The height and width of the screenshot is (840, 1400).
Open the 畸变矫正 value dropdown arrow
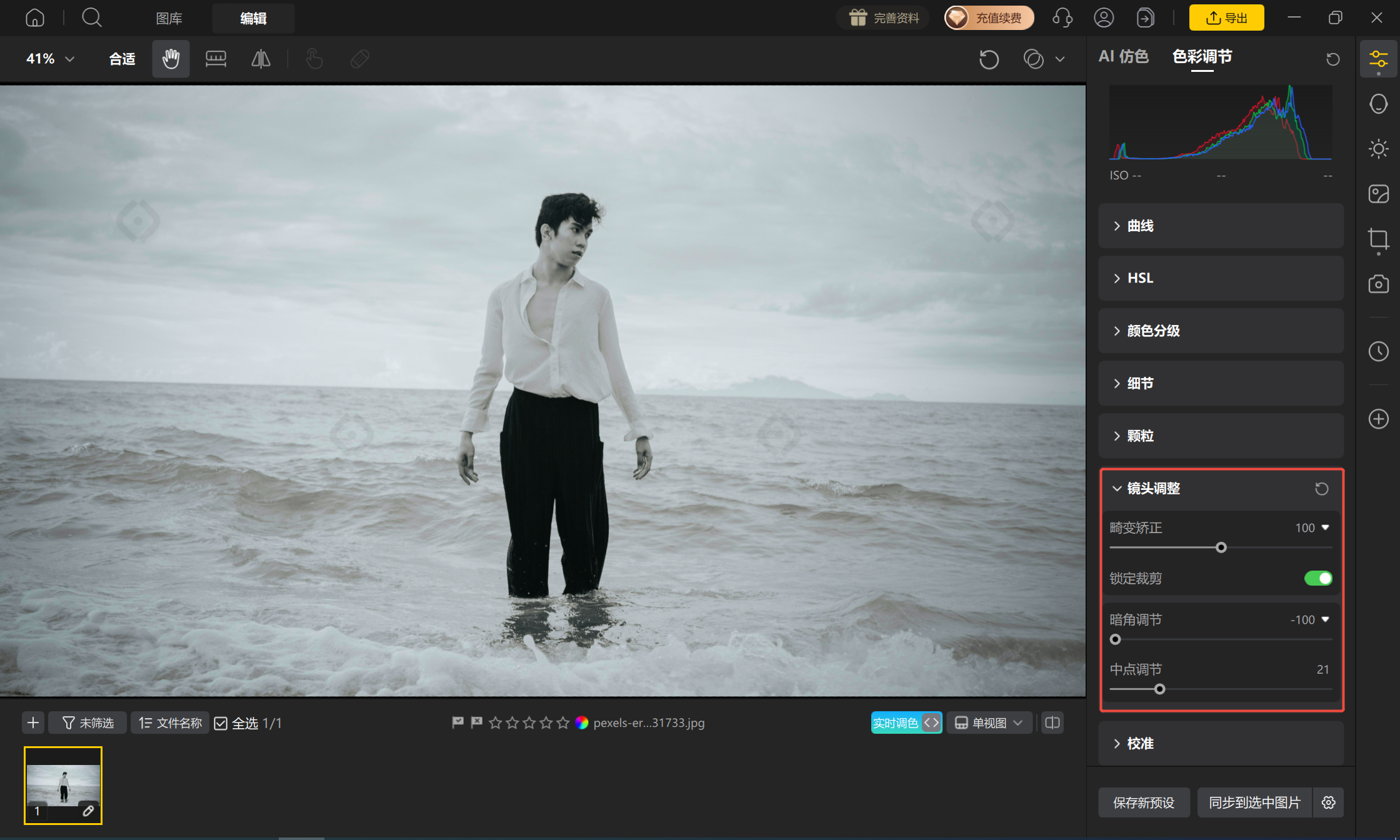1325,528
